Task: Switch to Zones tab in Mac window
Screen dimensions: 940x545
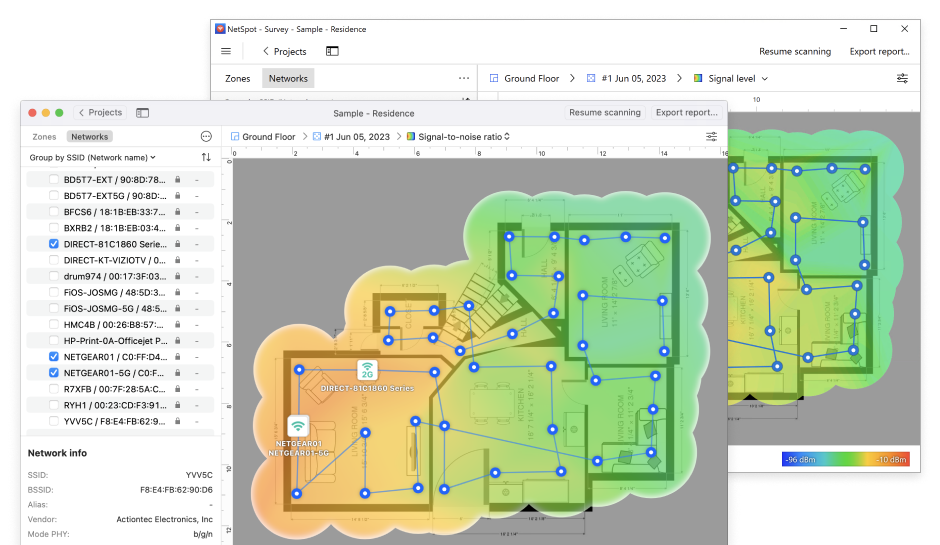Action: 44,137
